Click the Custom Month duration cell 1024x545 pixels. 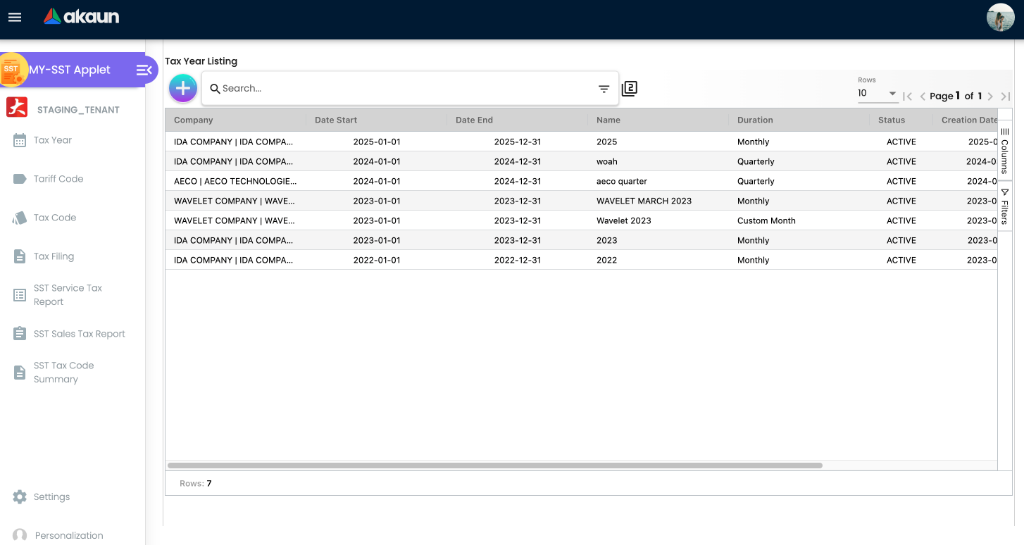pos(766,221)
